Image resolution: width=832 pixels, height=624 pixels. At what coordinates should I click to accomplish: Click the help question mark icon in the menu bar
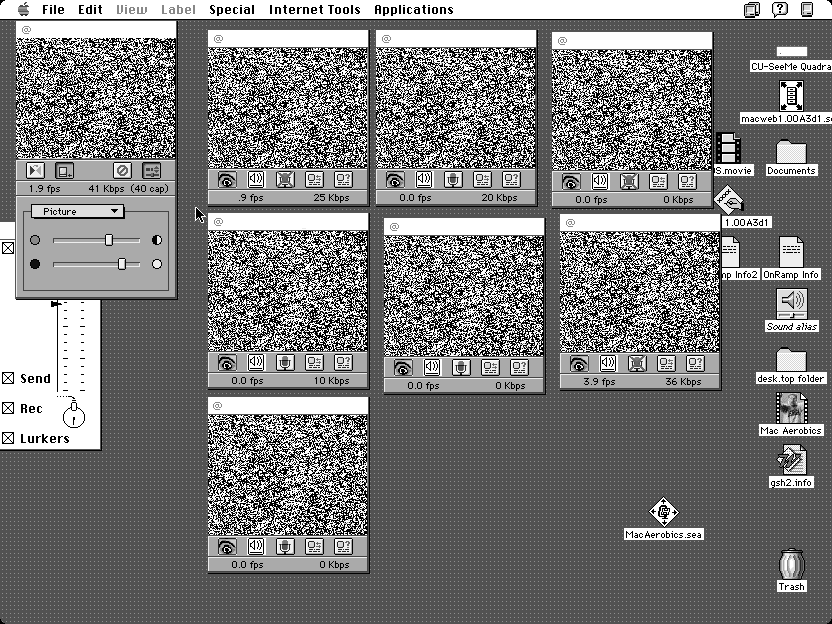(780, 10)
